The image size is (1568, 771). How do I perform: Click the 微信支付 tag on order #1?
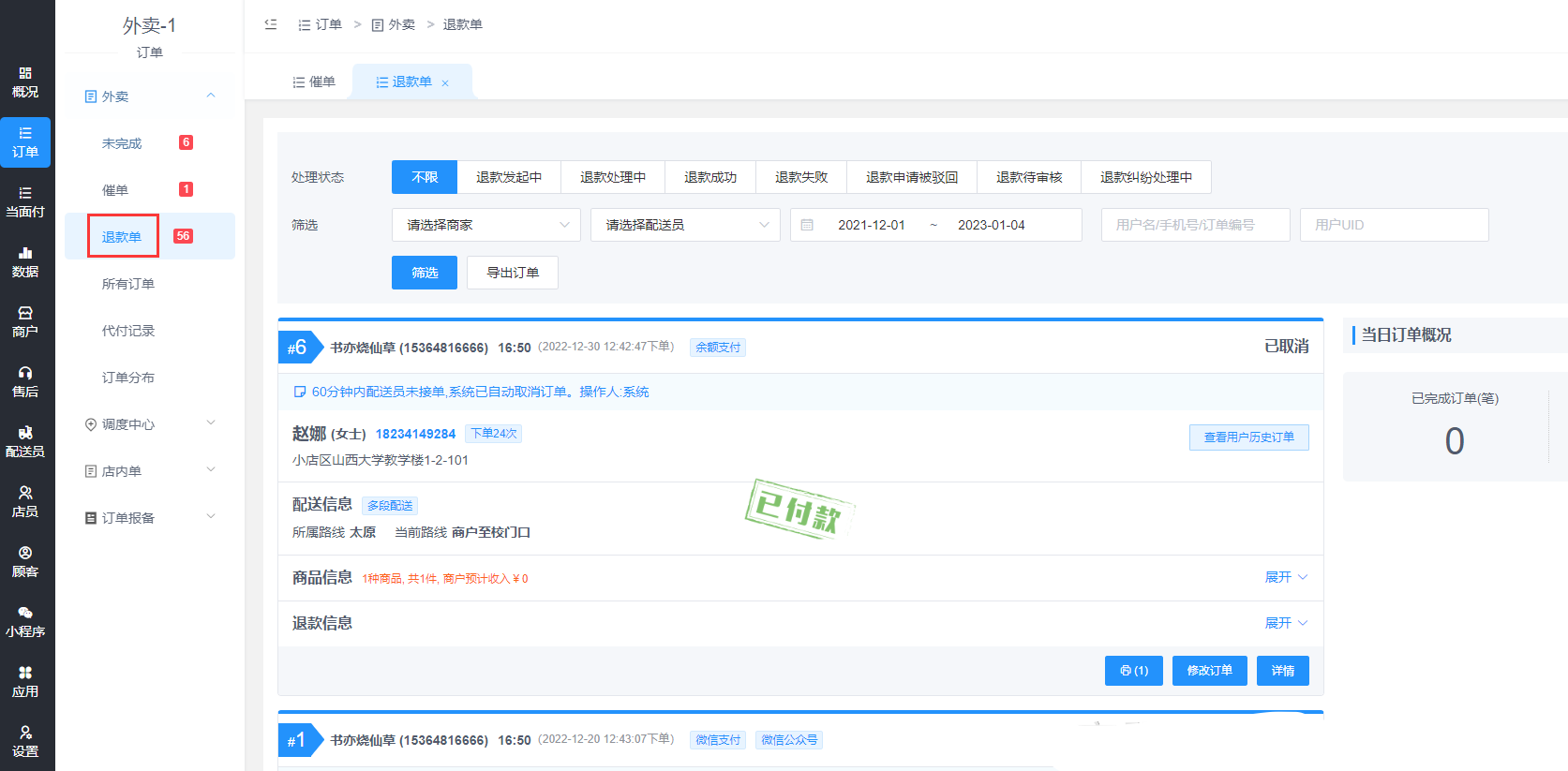click(x=718, y=740)
